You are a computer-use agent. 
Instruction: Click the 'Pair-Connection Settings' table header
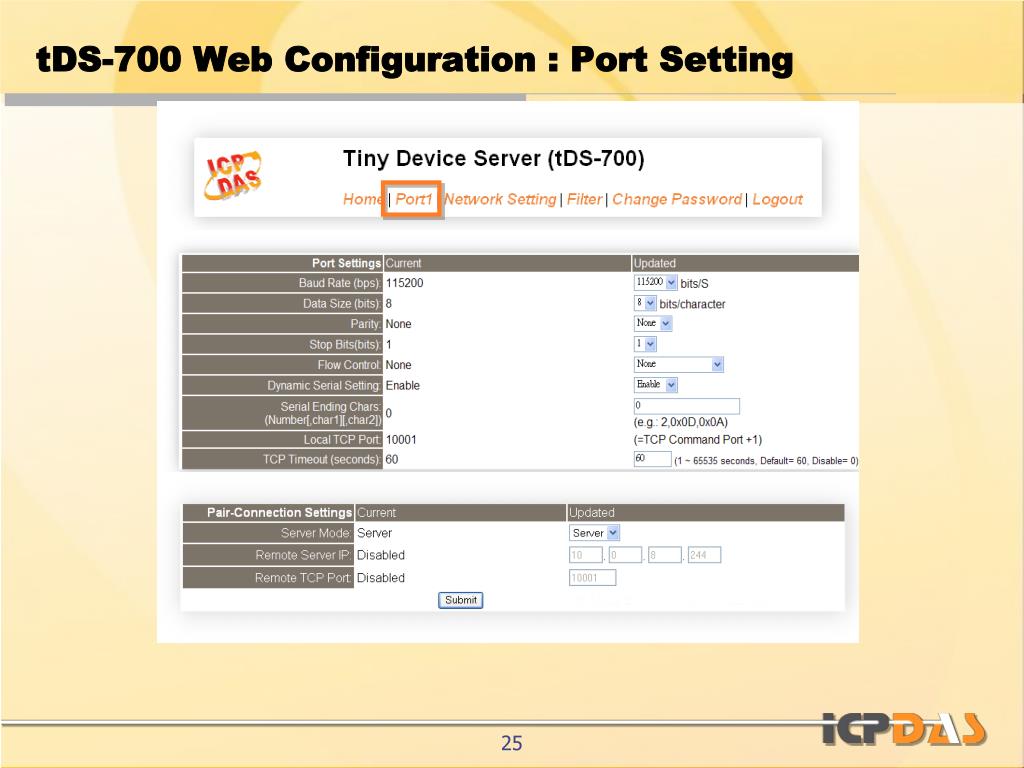coord(280,513)
